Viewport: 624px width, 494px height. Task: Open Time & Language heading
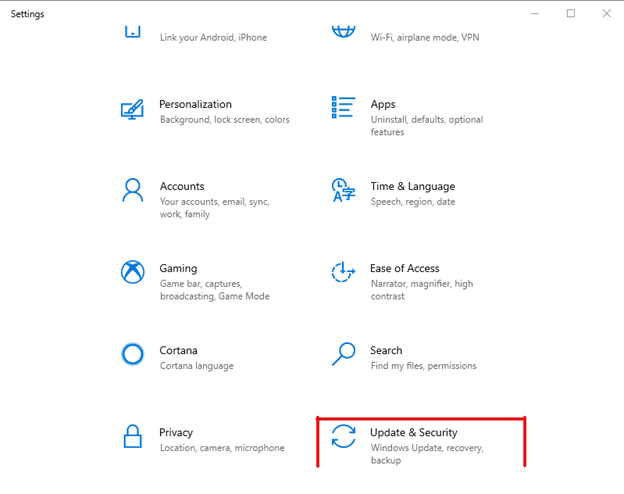click(x=413, y=186)
